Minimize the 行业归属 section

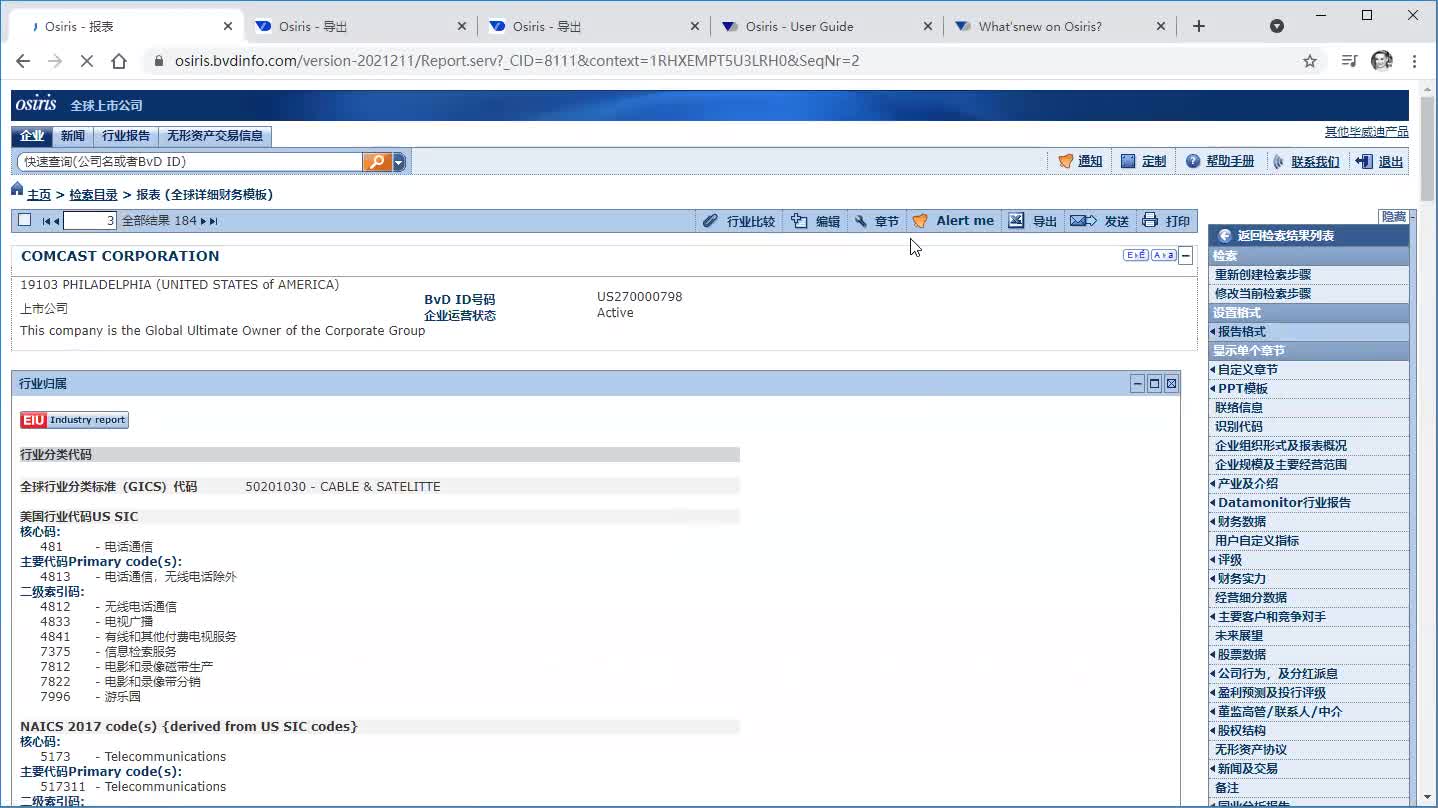coord(1137,384)
